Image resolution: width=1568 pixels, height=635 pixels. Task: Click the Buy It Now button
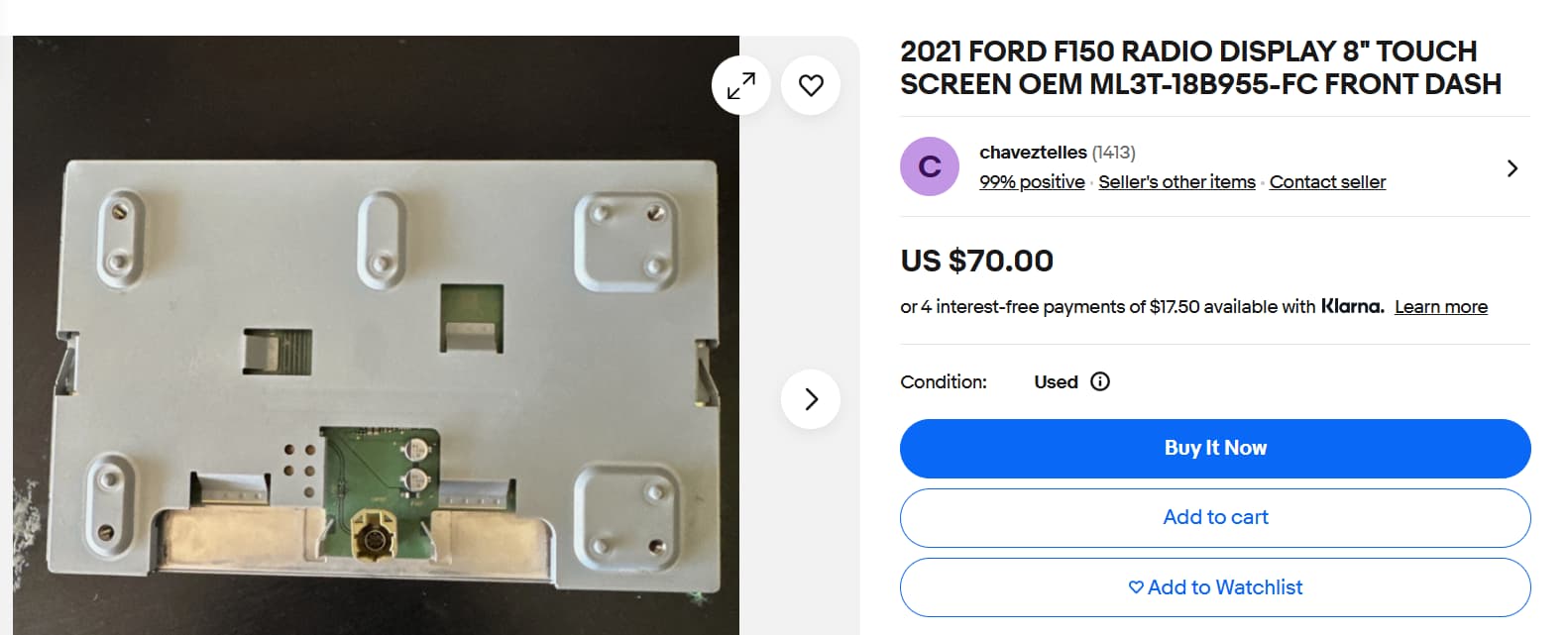pyautogui.click(x=1214, y=449)
